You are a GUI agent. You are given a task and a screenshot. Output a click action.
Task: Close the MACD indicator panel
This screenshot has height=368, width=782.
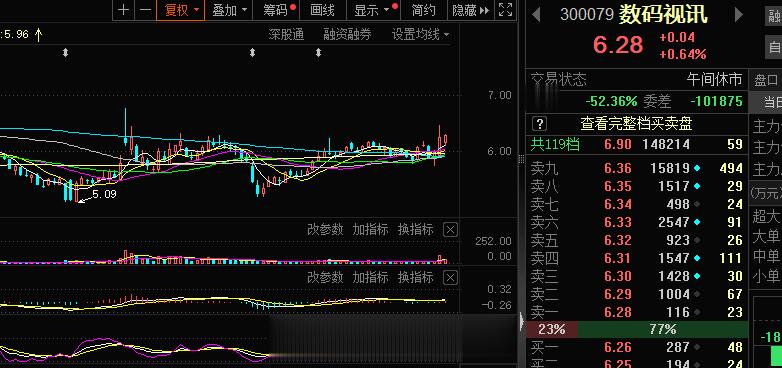pyautogui.click(x=450, y=277)
